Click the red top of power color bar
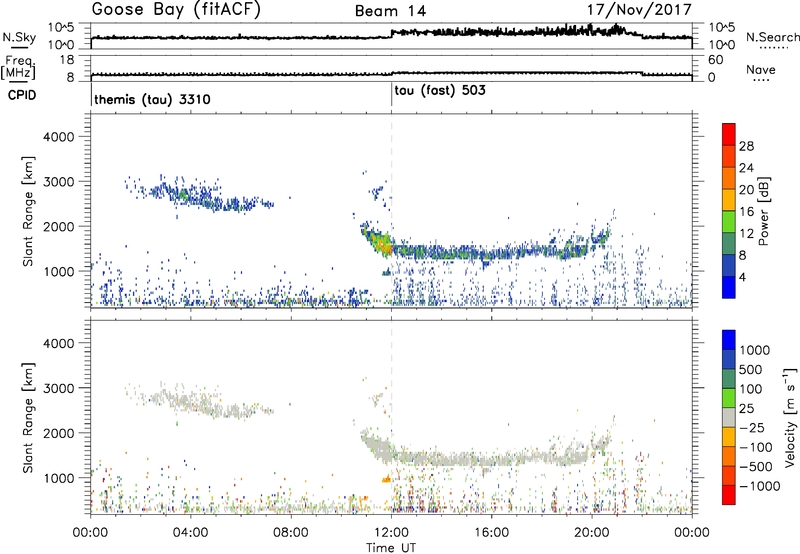 (x=729, y=134)
